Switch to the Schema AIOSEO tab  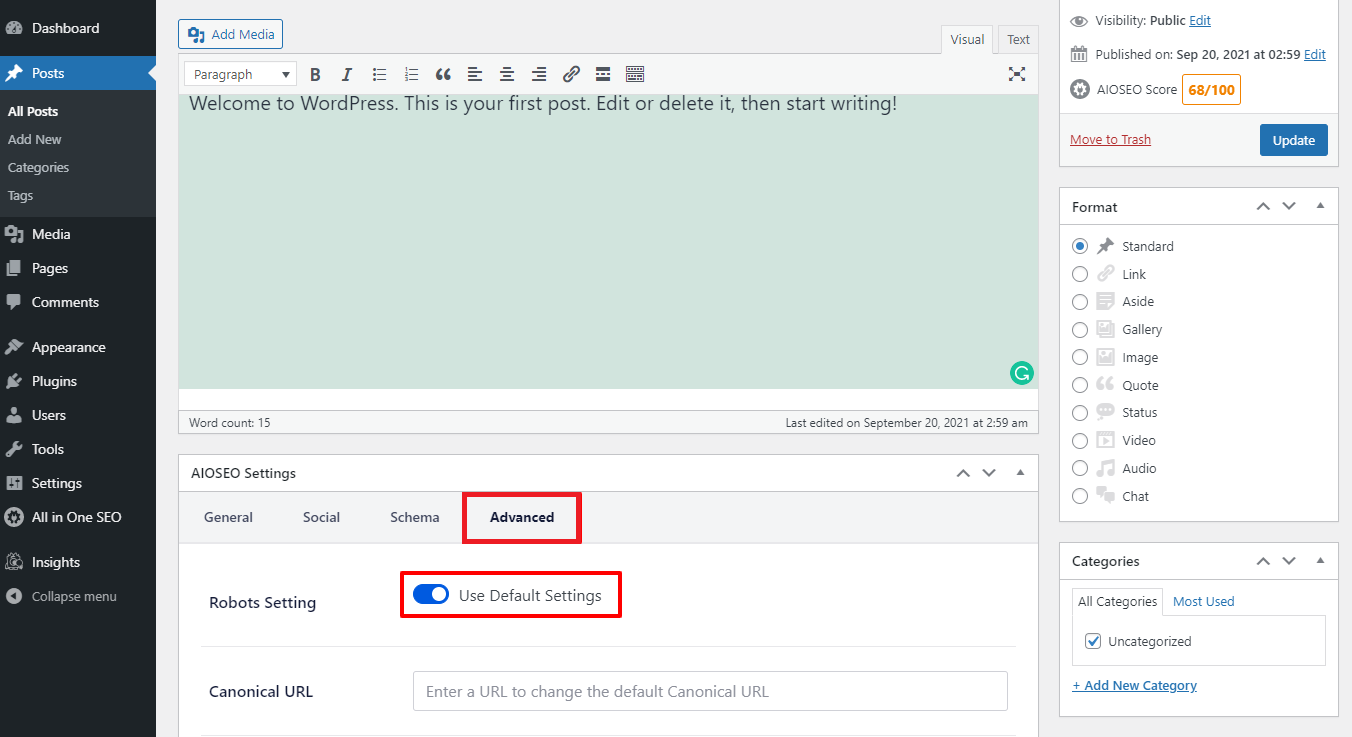tap(415, 517)
